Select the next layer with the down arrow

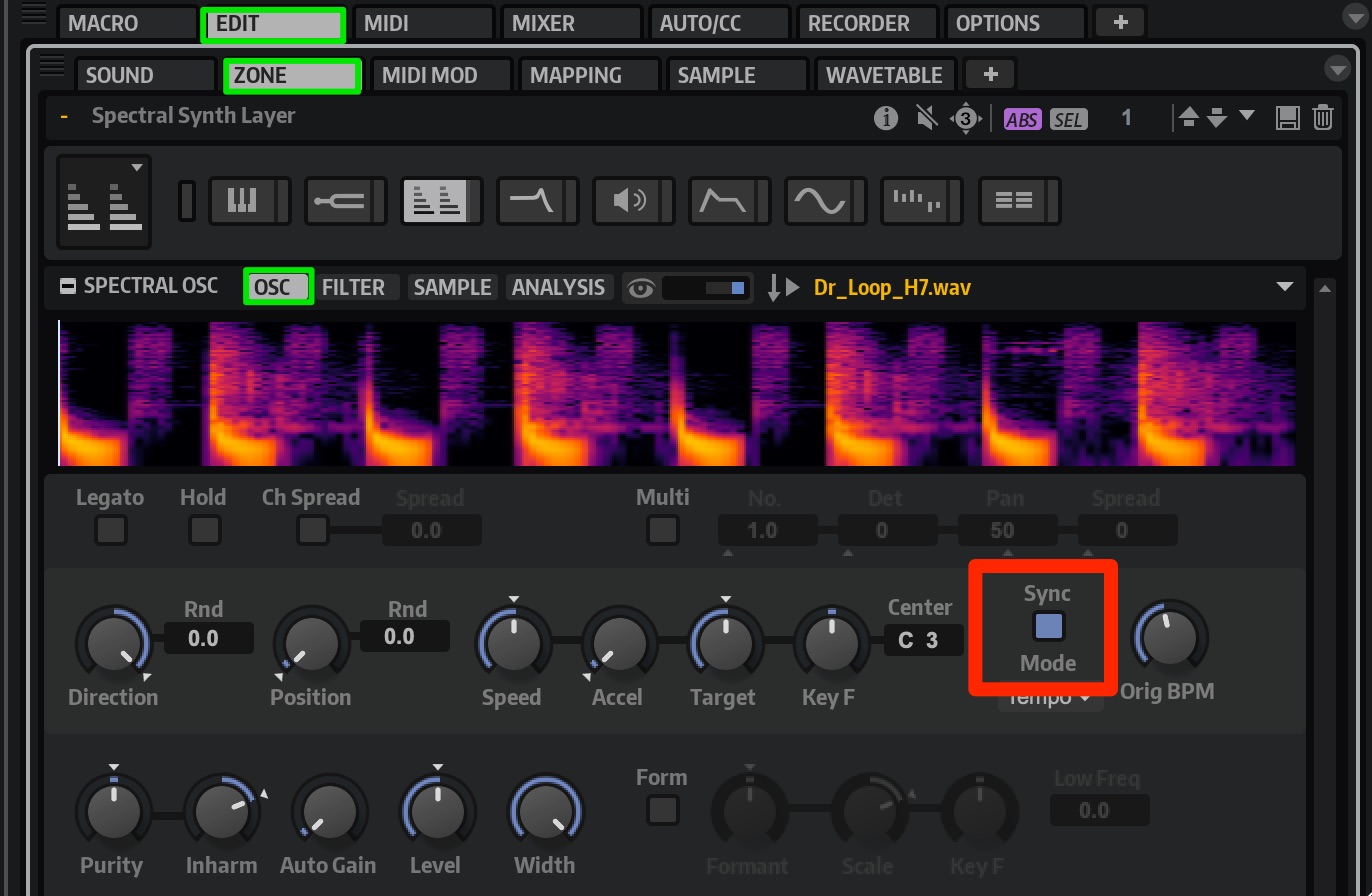[1216, 118]
